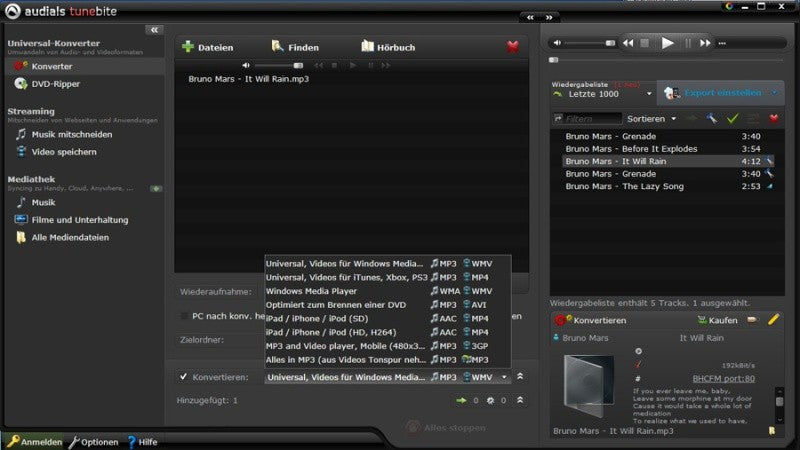Choose iPad / iPhone / iPod (SD) profile
800x450 pixels.
coord(387,318)
